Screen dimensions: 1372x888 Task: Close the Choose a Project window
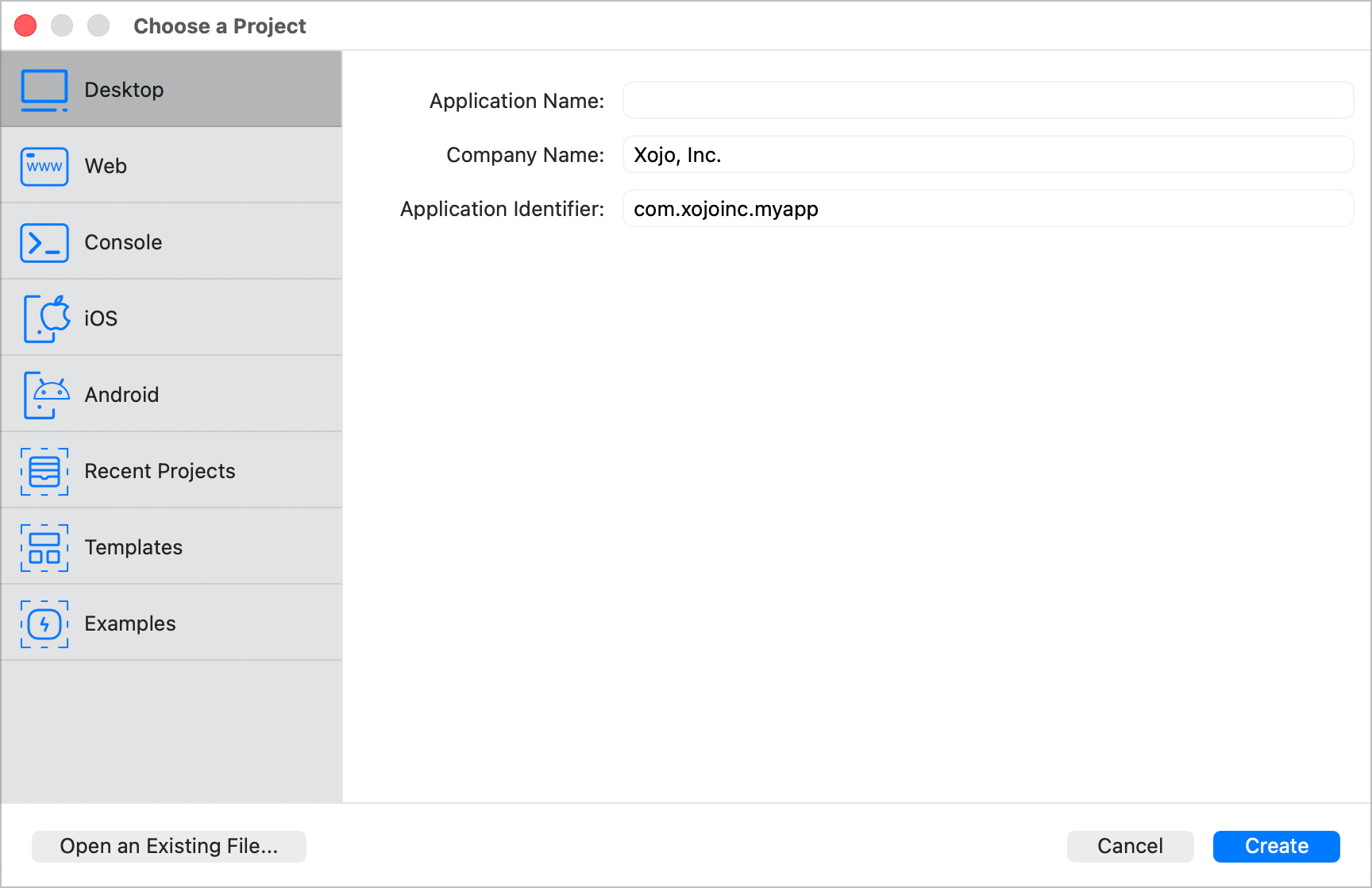(x=26, y=26)
